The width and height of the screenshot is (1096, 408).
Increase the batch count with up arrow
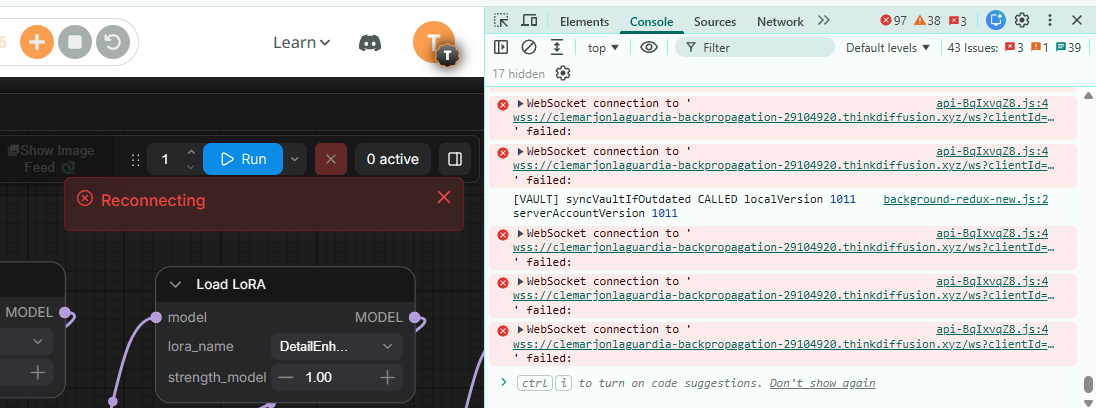191,152
